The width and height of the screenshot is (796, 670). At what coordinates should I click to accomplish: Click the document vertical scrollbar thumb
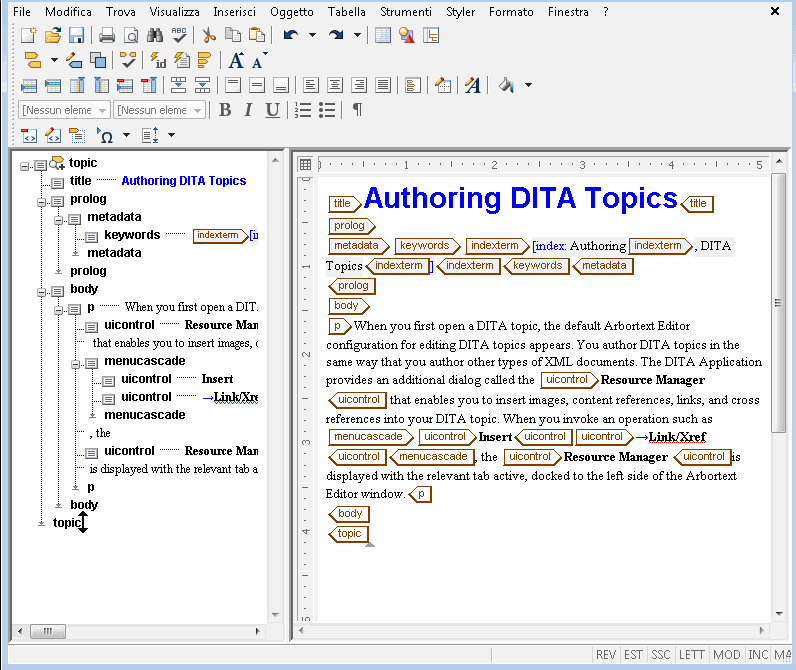(x=778, y=303)
